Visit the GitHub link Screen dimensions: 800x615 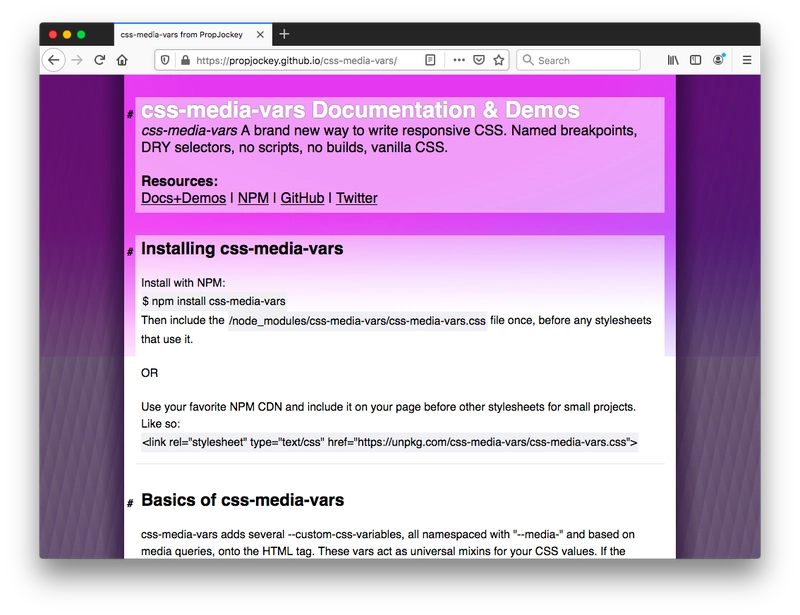[x=302, y=198]
